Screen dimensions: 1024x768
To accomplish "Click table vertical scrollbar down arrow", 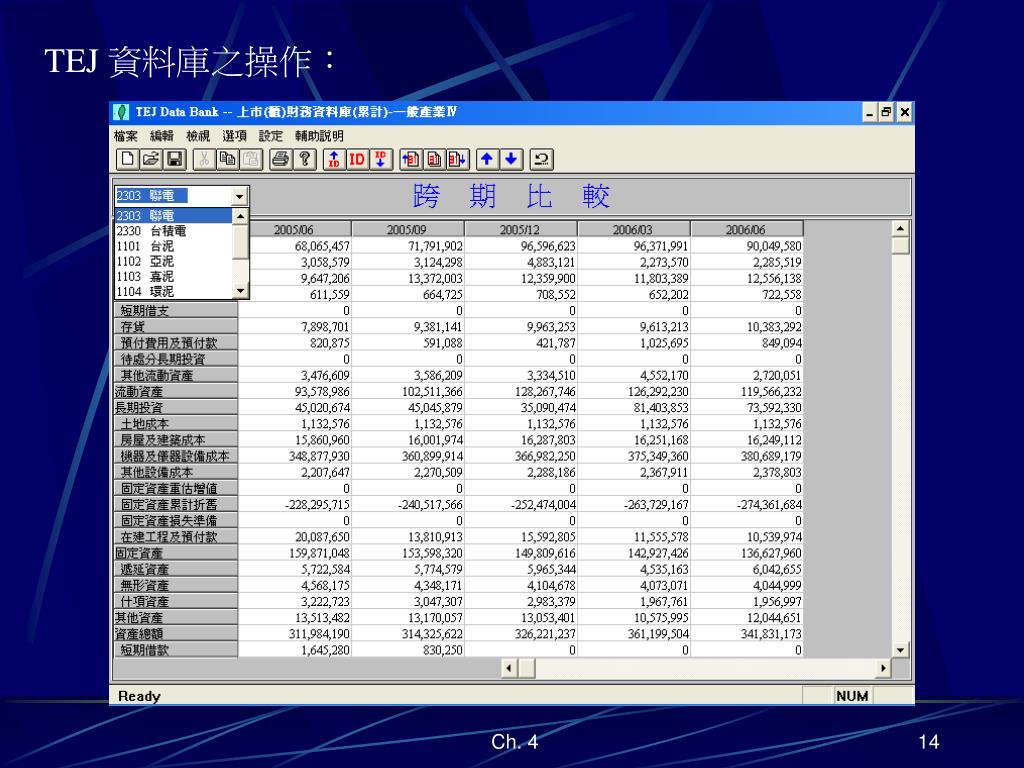I will coord(901,650).
